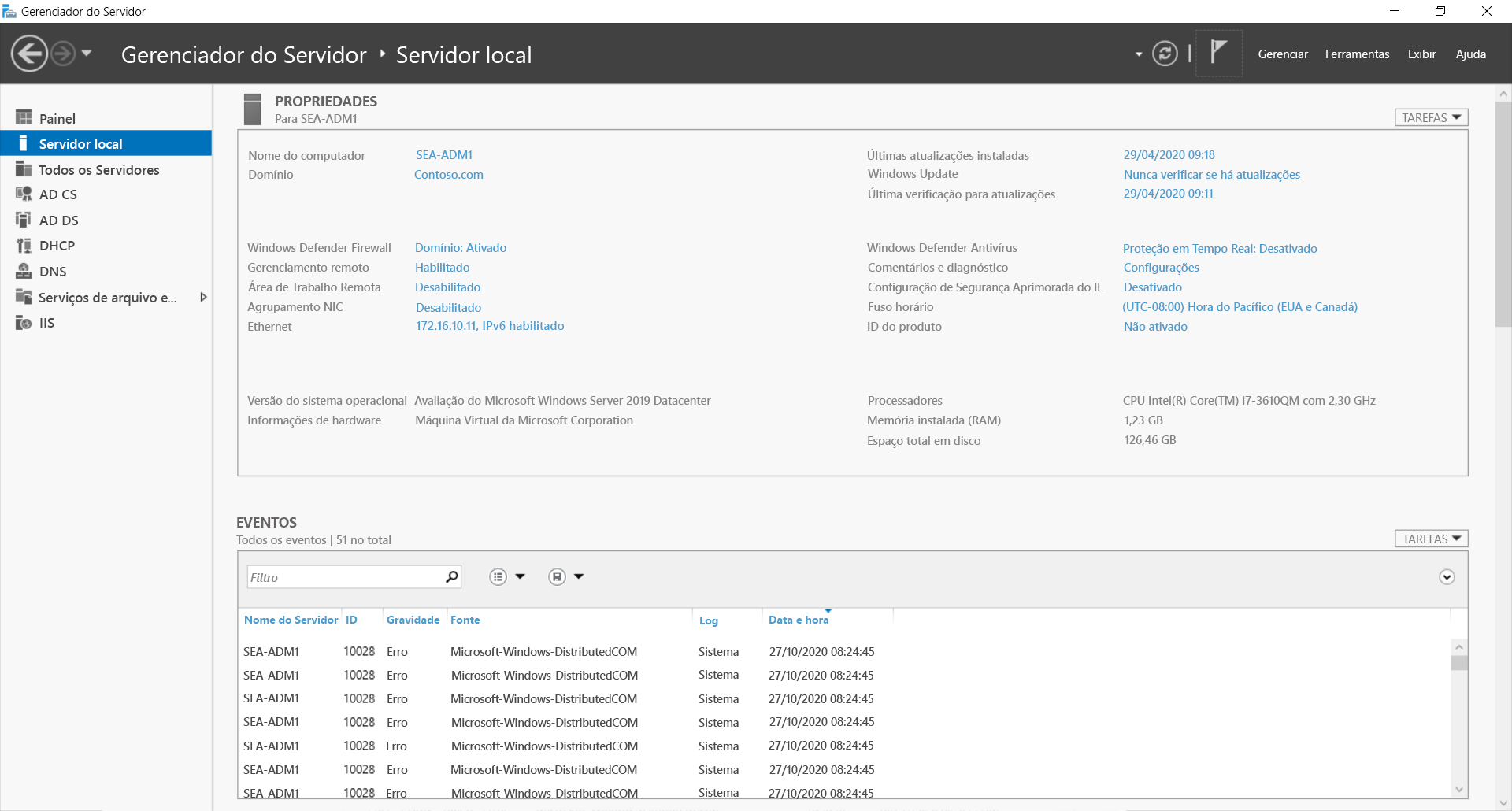Open the Ferramentas menu
The image size is (1512, 811).
click(1357, 54)
